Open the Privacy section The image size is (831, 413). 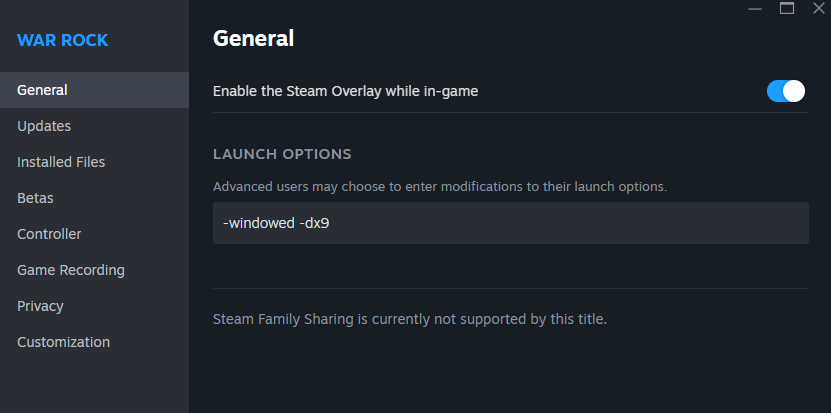pos(40,306)
